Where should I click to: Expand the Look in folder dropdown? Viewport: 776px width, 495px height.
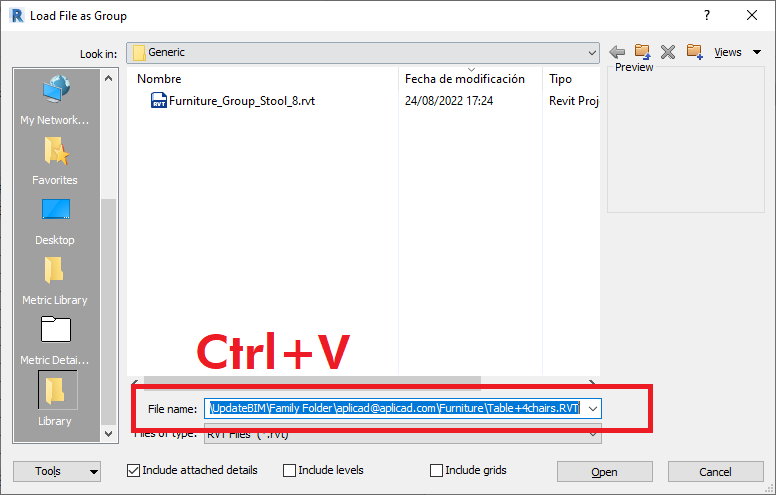[x=592, y=52]
